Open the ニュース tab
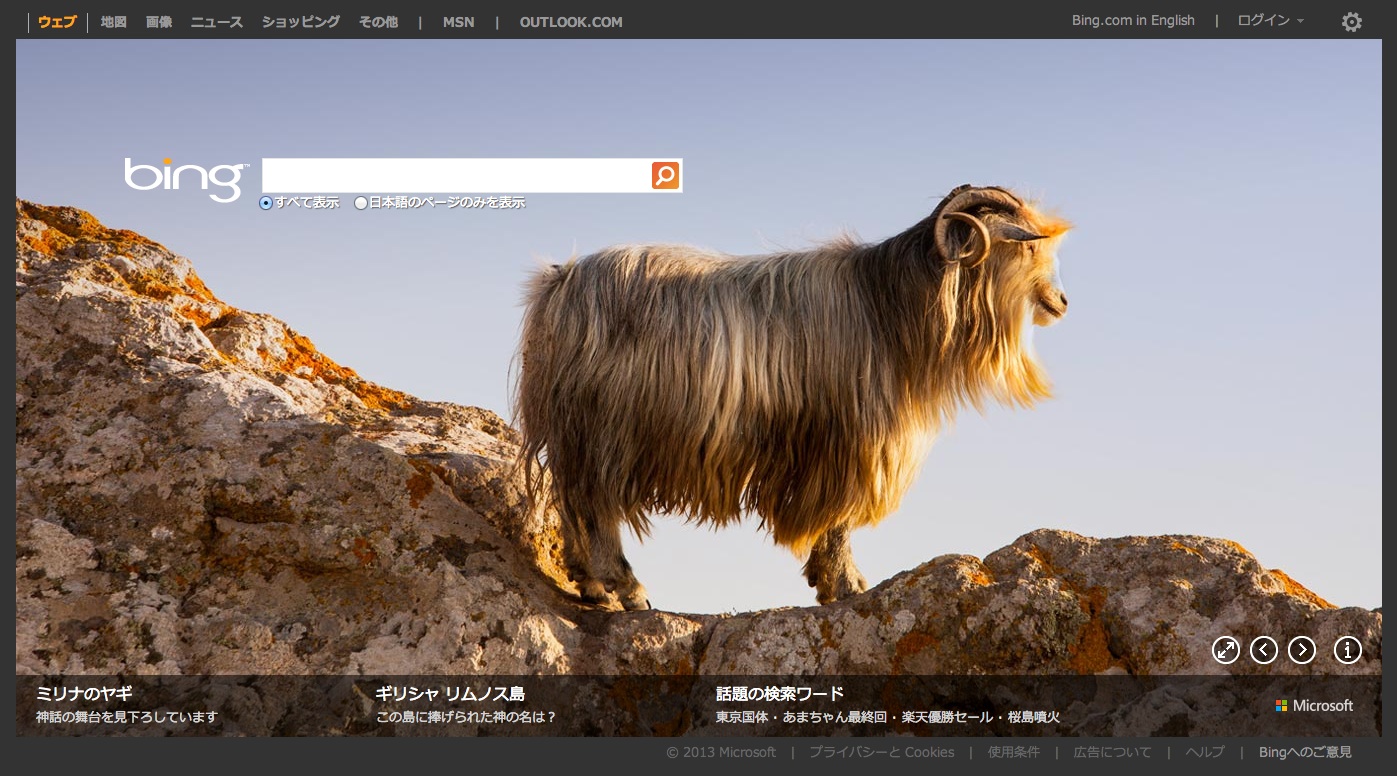Image resolution: width=1397 pixels, height=776 pixels. (216, 22)
